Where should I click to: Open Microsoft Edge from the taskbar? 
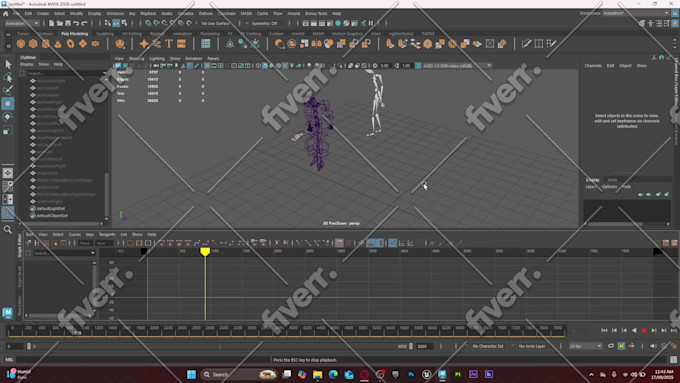tap(333, 374)
